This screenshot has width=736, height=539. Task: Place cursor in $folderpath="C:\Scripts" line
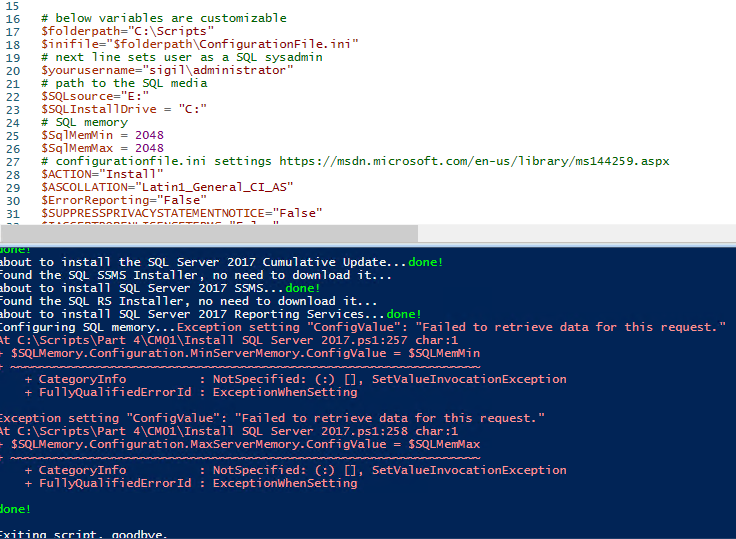(x=128, y=31)
